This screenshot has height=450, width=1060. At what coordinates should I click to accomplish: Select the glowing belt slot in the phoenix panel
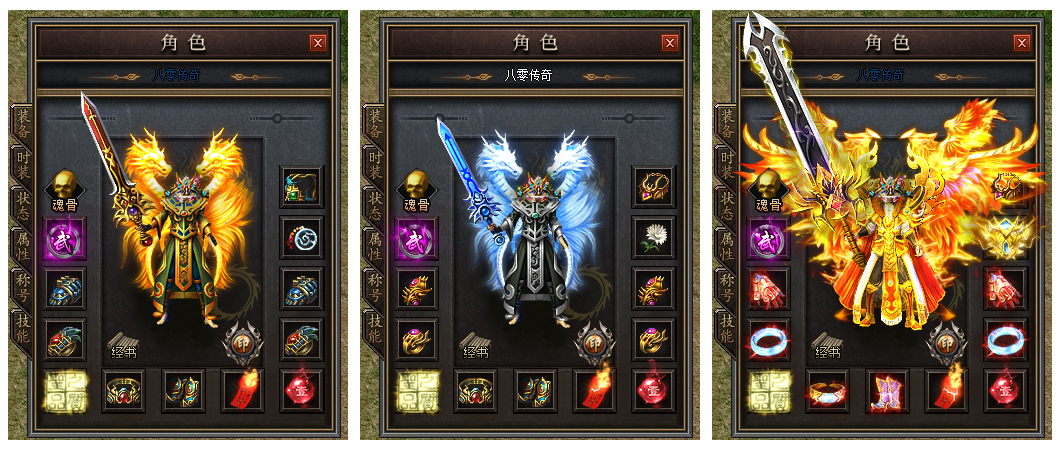(827, 391)
